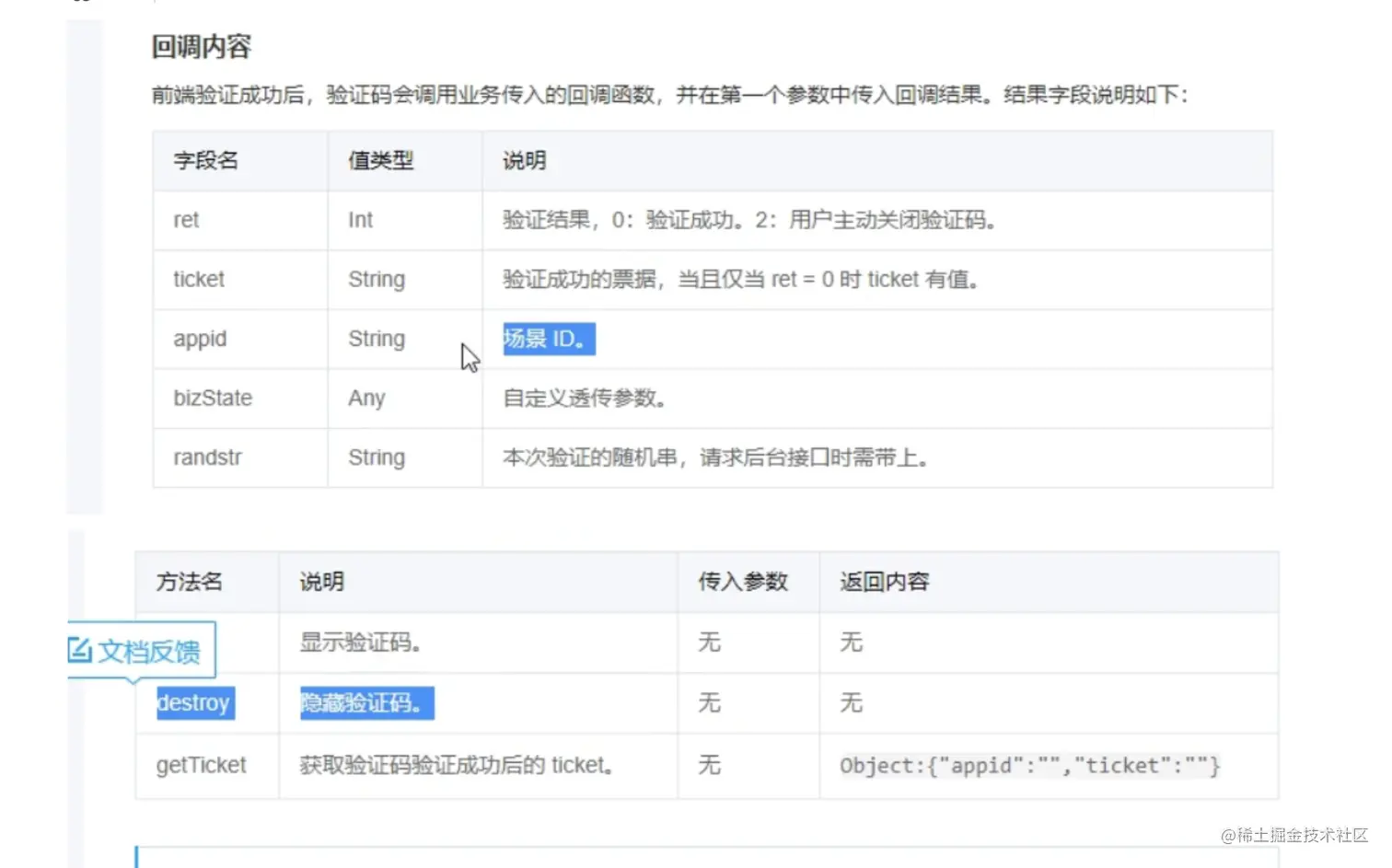Click the paragraph starting with 前端验证成功后
Viewport: 1392px width, 868px height.
(x=670, y=95)
